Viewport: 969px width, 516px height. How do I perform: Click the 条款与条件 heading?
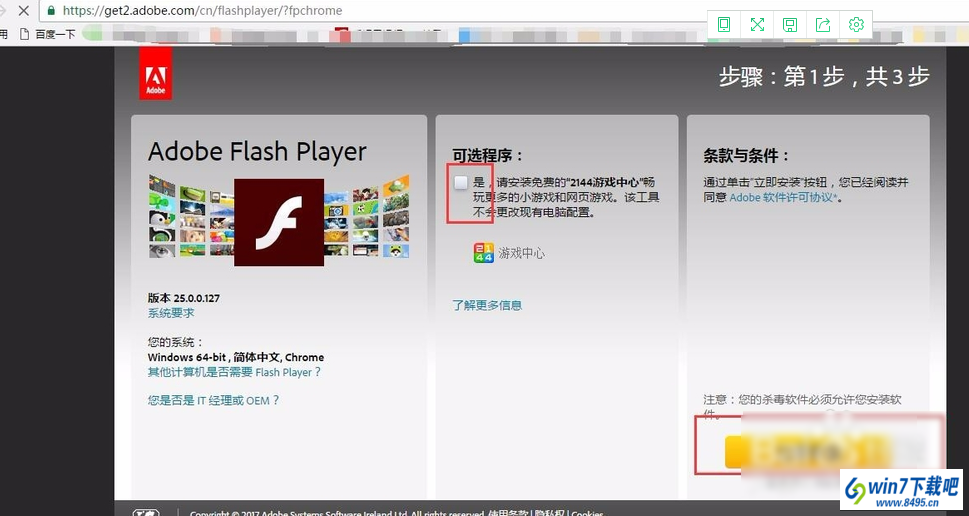click(x=746, y=156)
